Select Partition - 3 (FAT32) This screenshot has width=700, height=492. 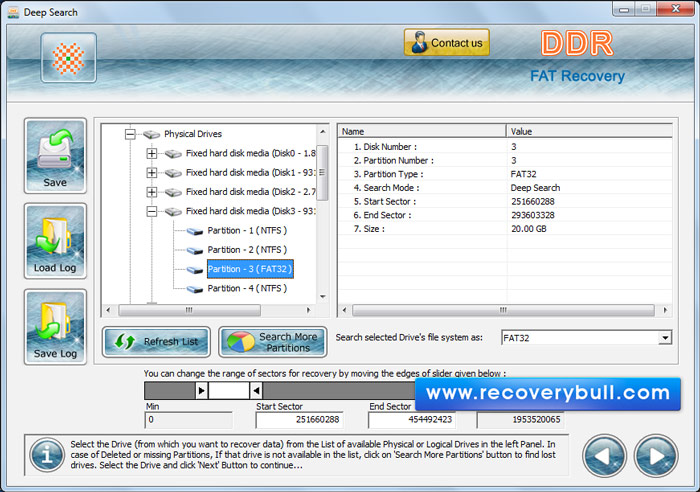250,269
